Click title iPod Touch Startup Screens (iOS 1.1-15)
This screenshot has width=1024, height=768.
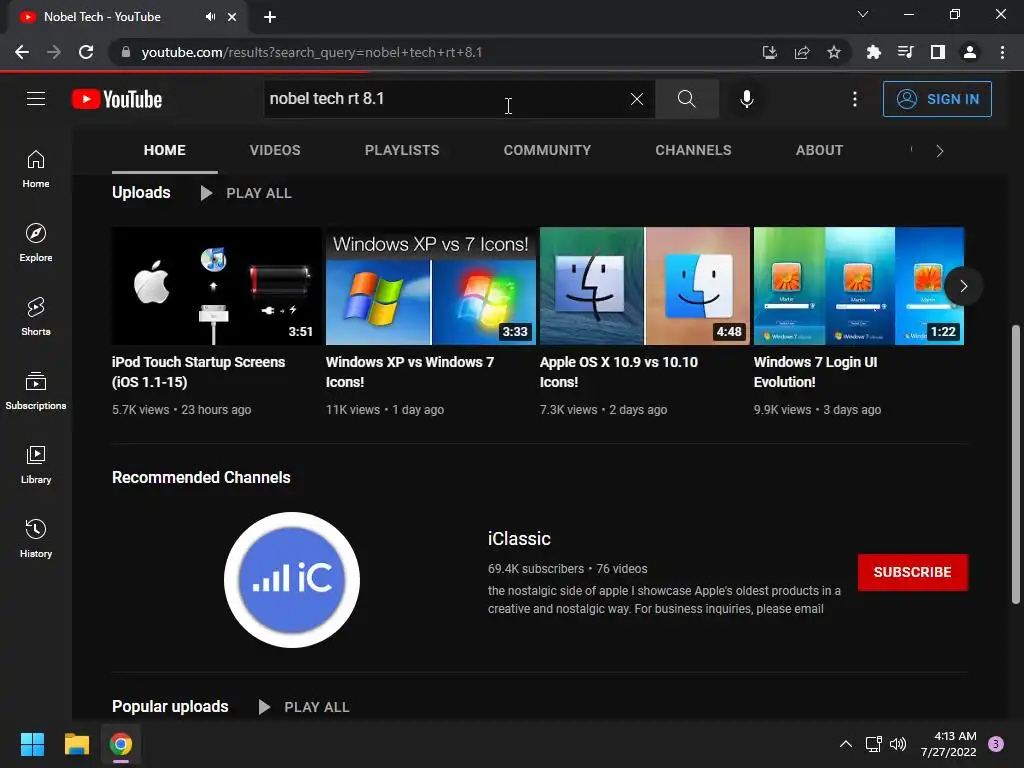tap(199, 372)
